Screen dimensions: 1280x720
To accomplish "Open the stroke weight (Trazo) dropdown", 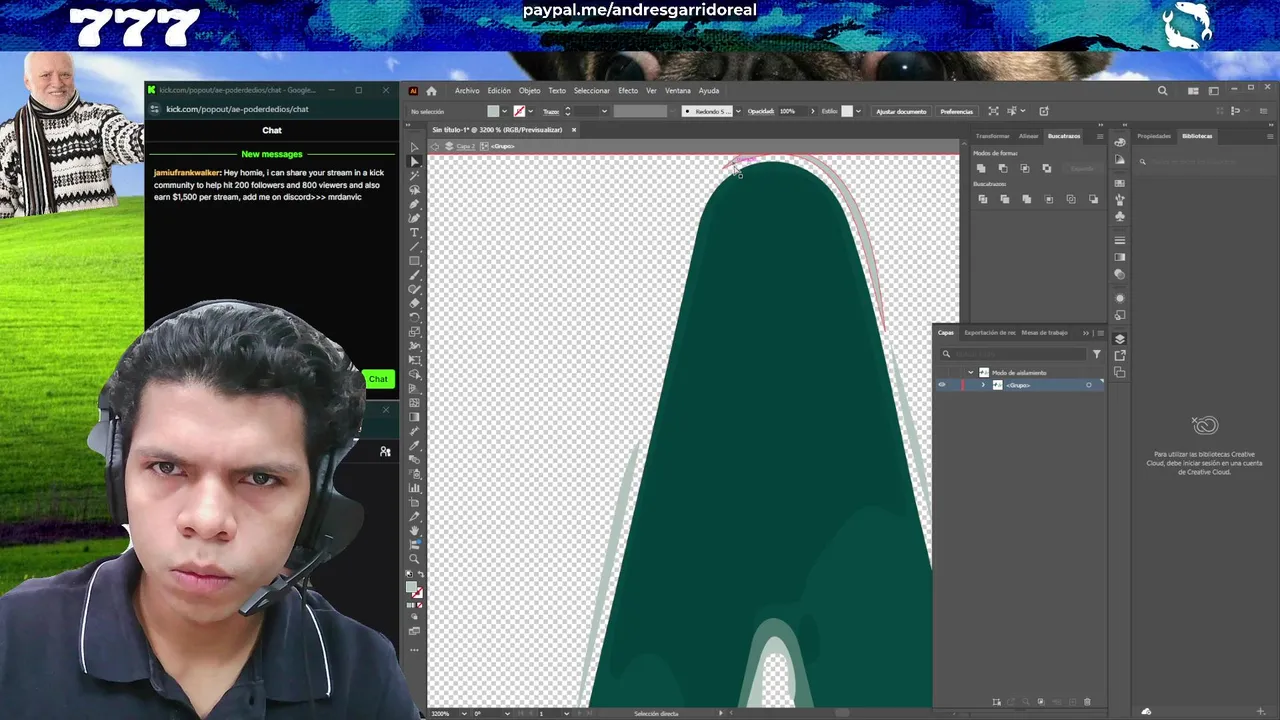I will click(603, 111).
